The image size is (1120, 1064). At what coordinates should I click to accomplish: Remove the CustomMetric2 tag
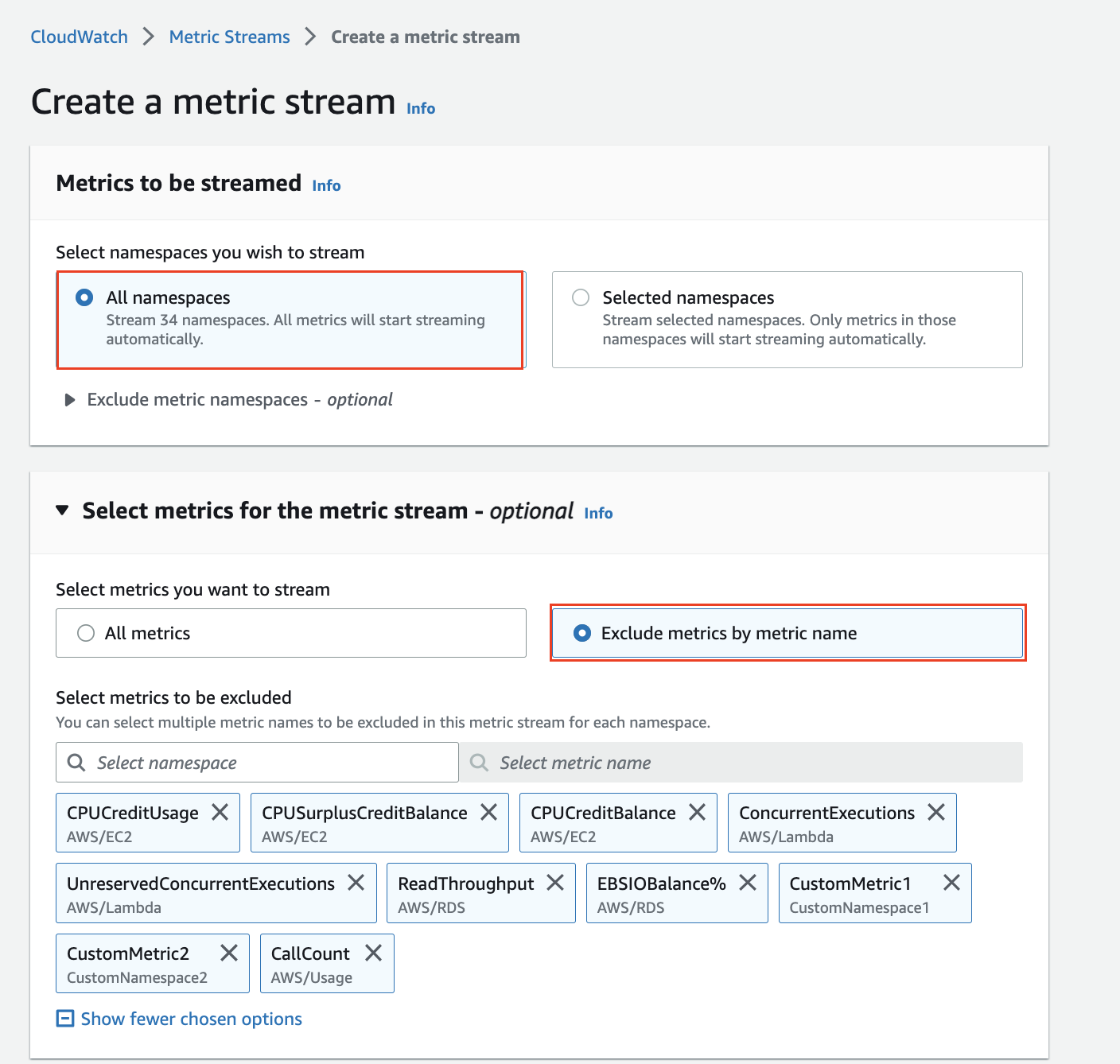(x=229, y=953)
